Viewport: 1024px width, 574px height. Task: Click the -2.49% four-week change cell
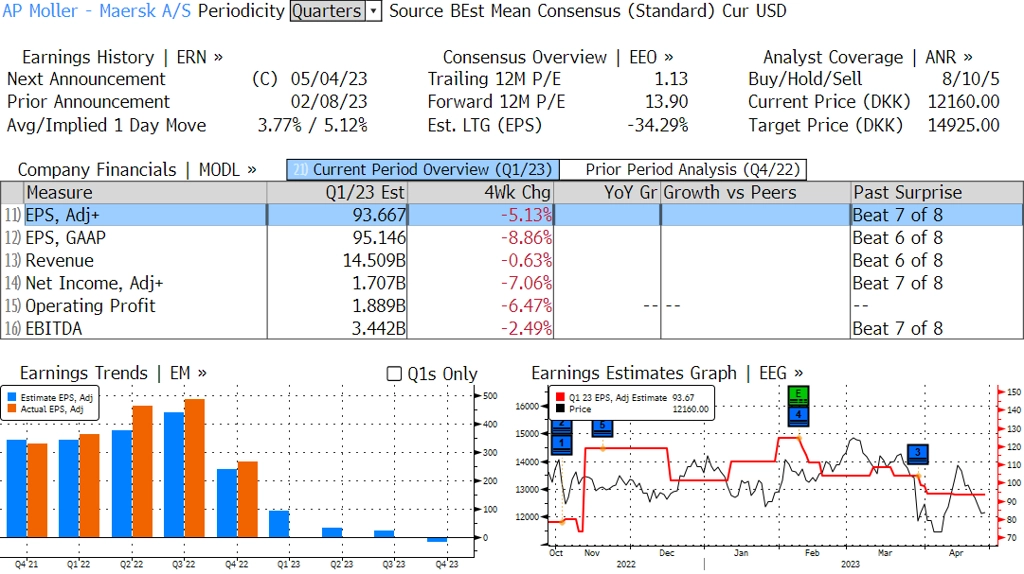(x=481, y=328)
